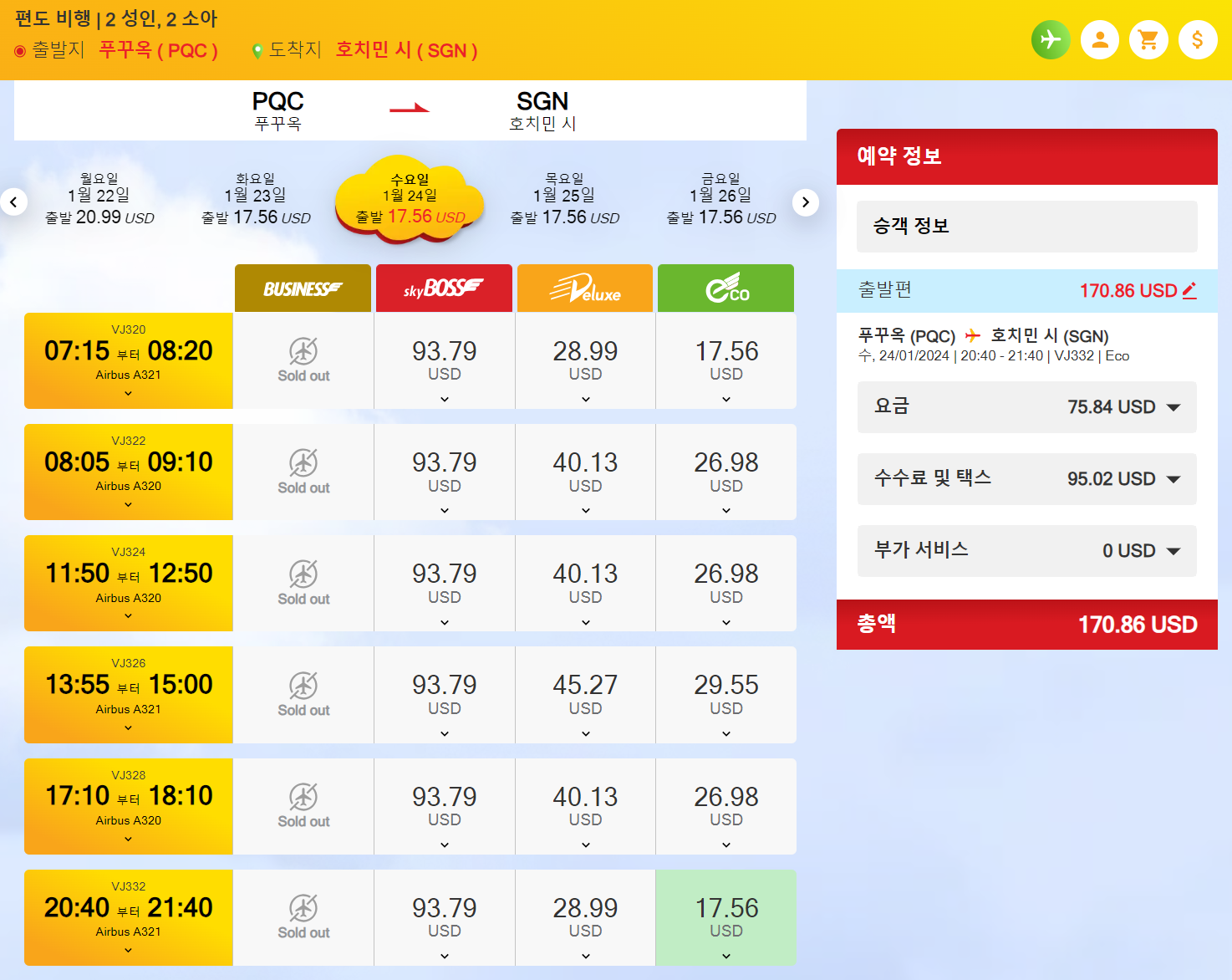
Task: Choose Monday January 22 date tab
Action: 99,199
